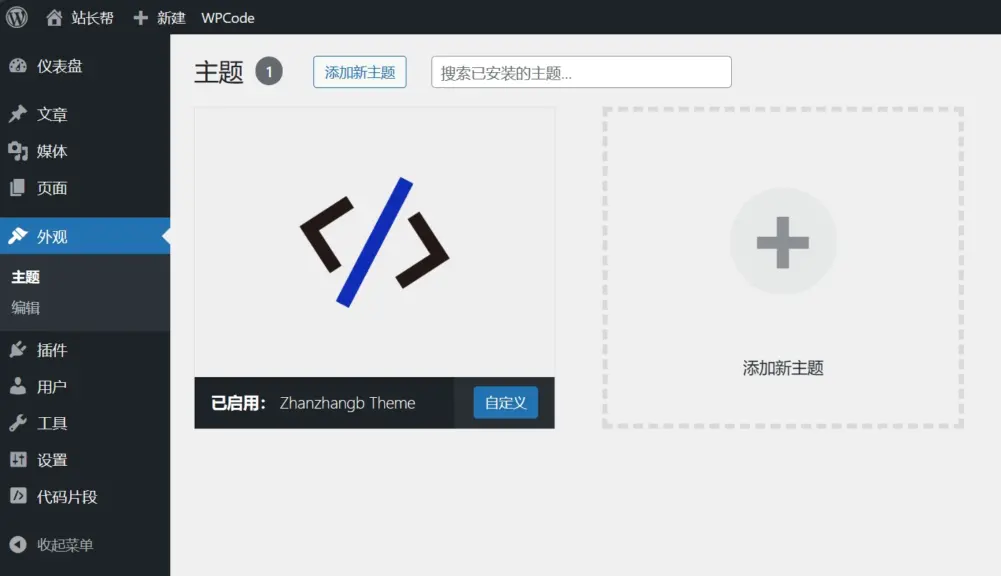Open the 新建 new content menu
Image resolution: width=1001 pixels, height=576 pixels.
(x=169, y=17)
